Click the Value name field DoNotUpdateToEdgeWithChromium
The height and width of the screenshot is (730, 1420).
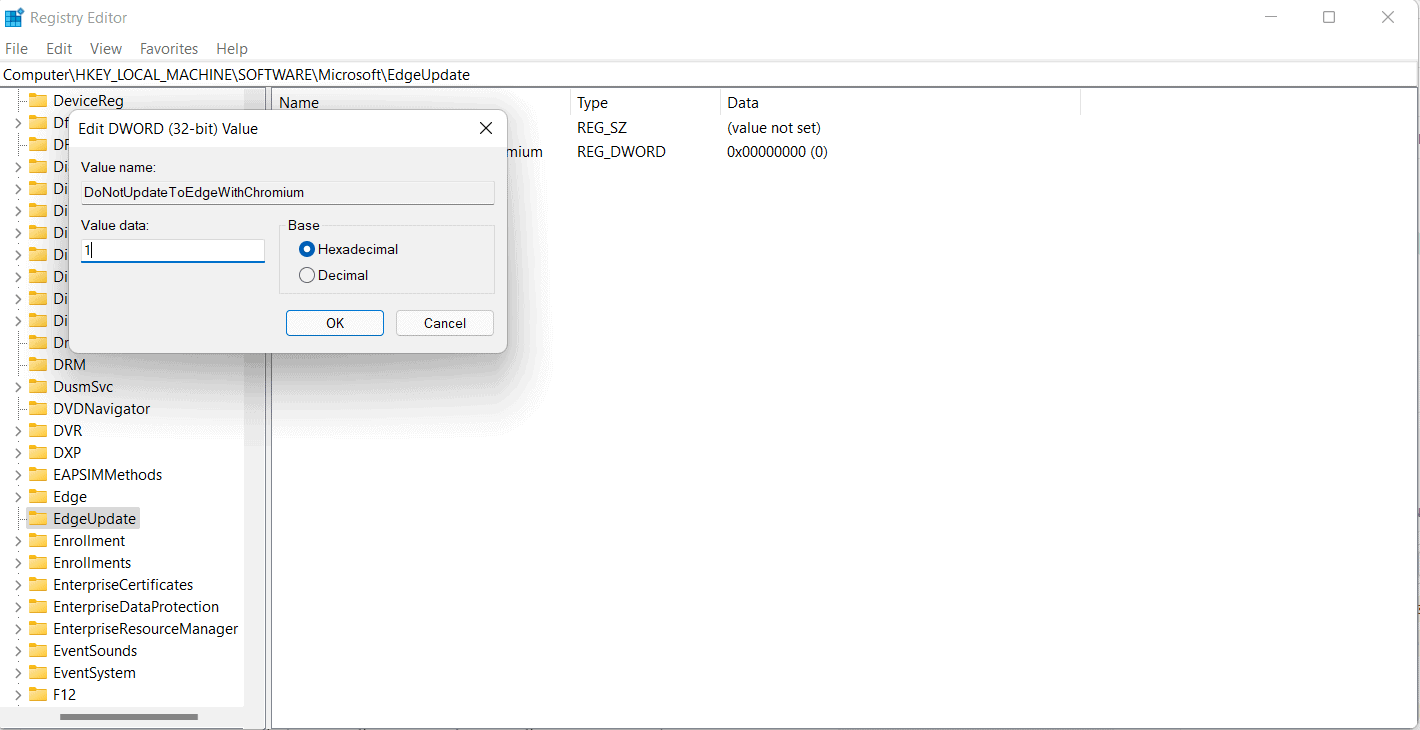pos(288,192)
